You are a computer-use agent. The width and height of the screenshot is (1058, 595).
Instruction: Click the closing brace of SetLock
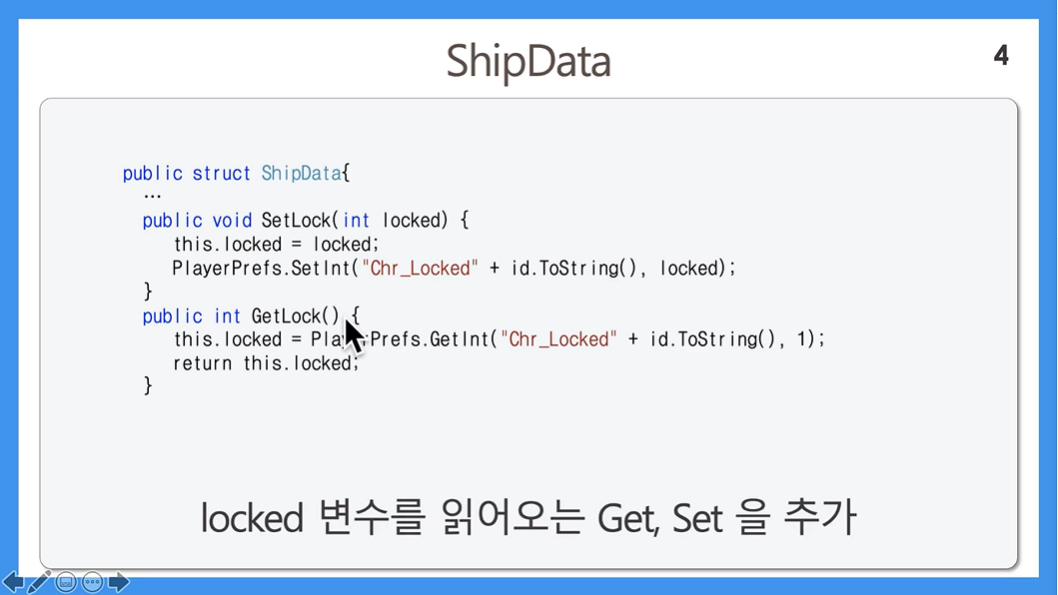coord(148,291)
